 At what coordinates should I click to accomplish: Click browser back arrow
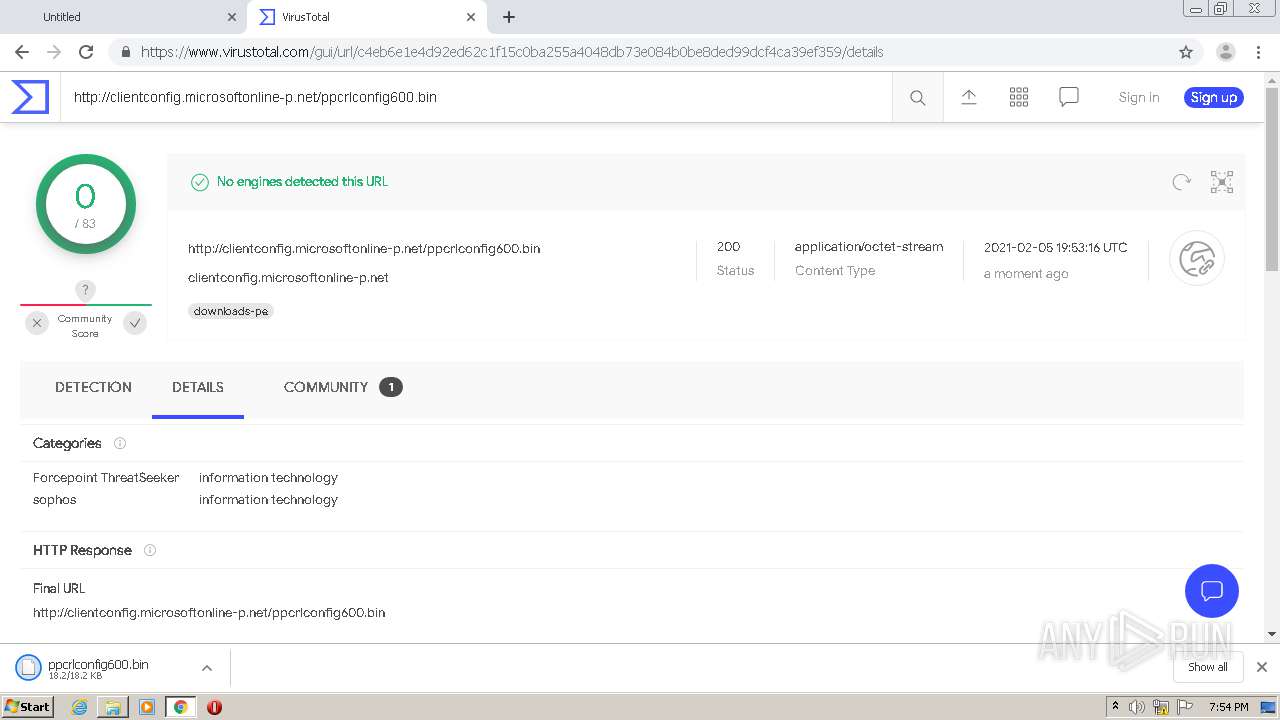tap(22, 52)
